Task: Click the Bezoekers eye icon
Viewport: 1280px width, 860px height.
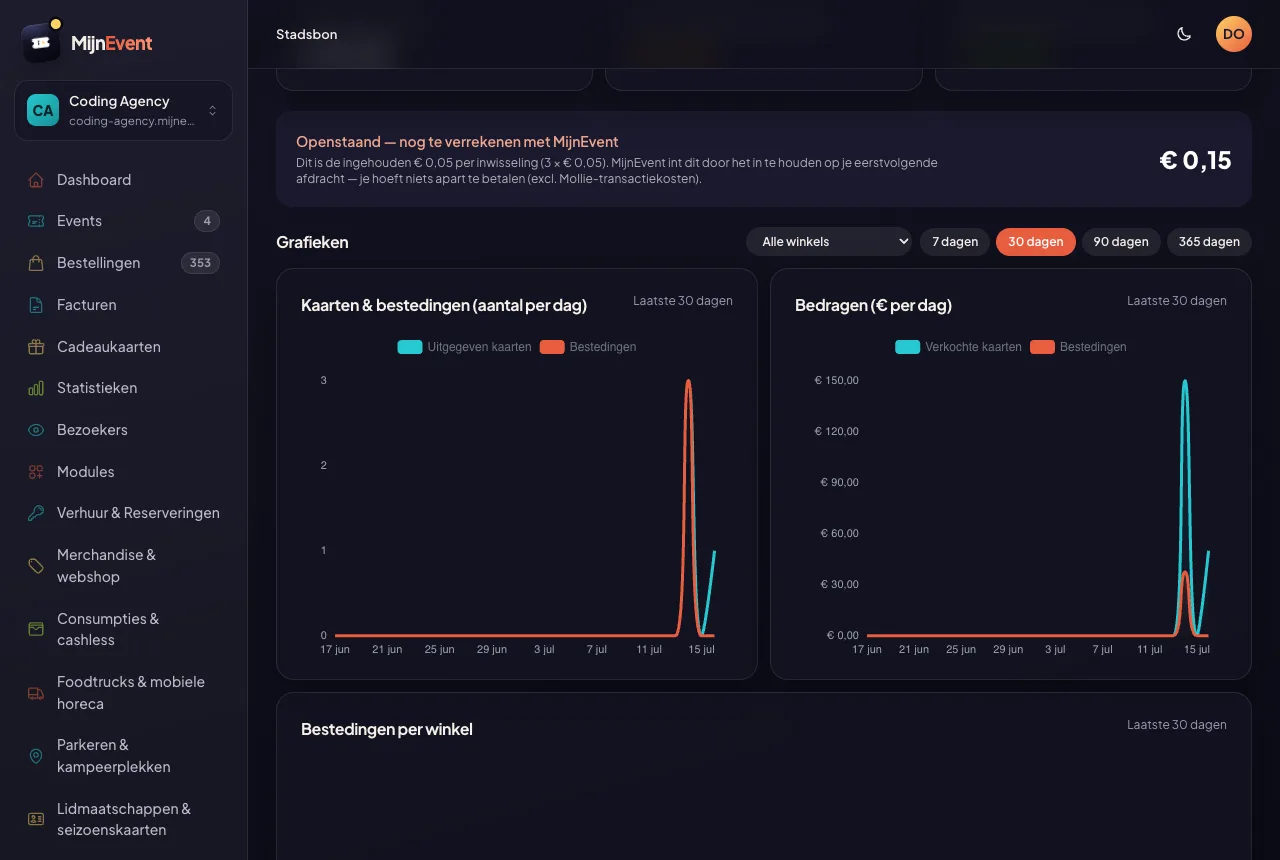Action: pyautogui.click(x=36, y=430)
